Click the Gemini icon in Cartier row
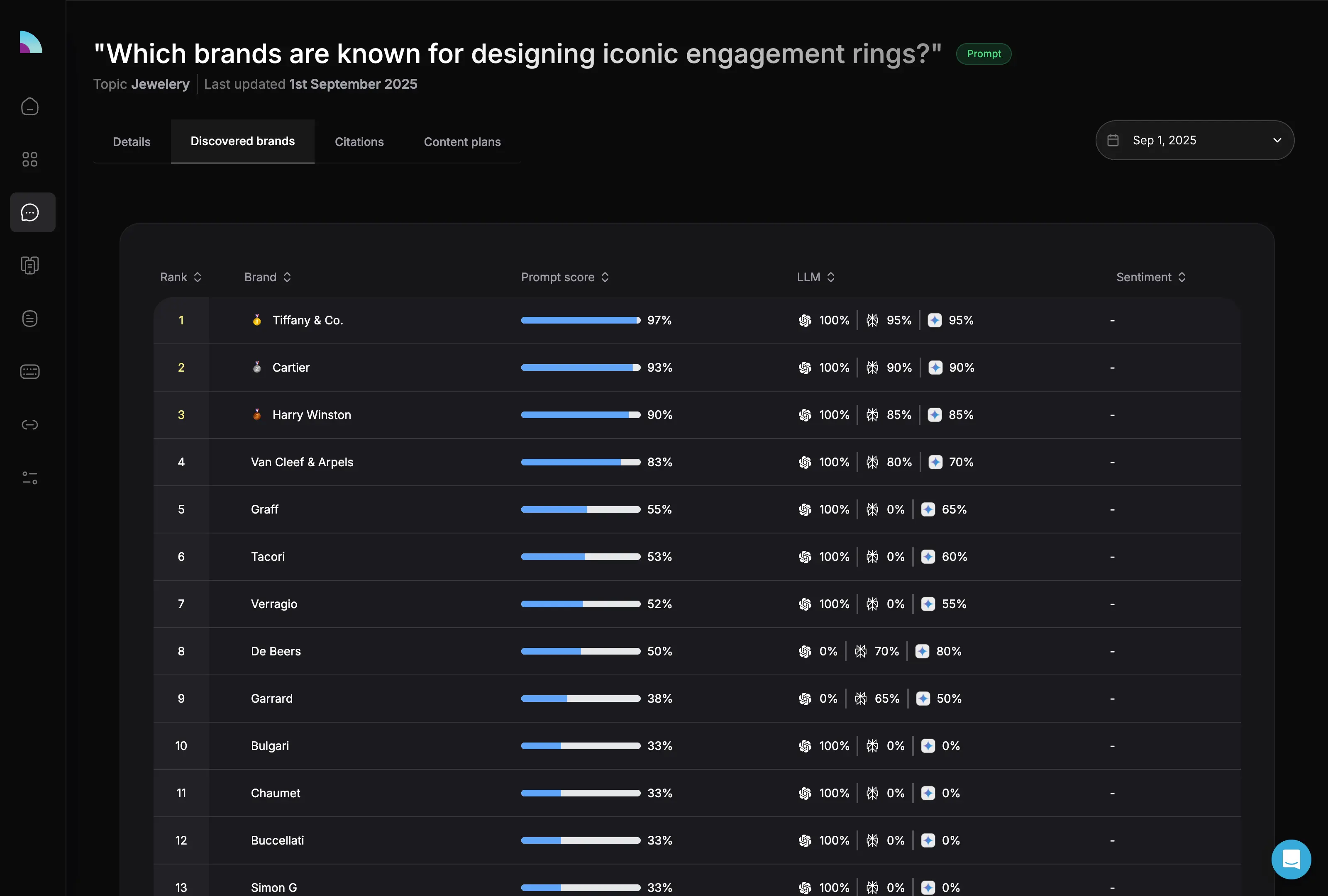 tap(935, 368)
